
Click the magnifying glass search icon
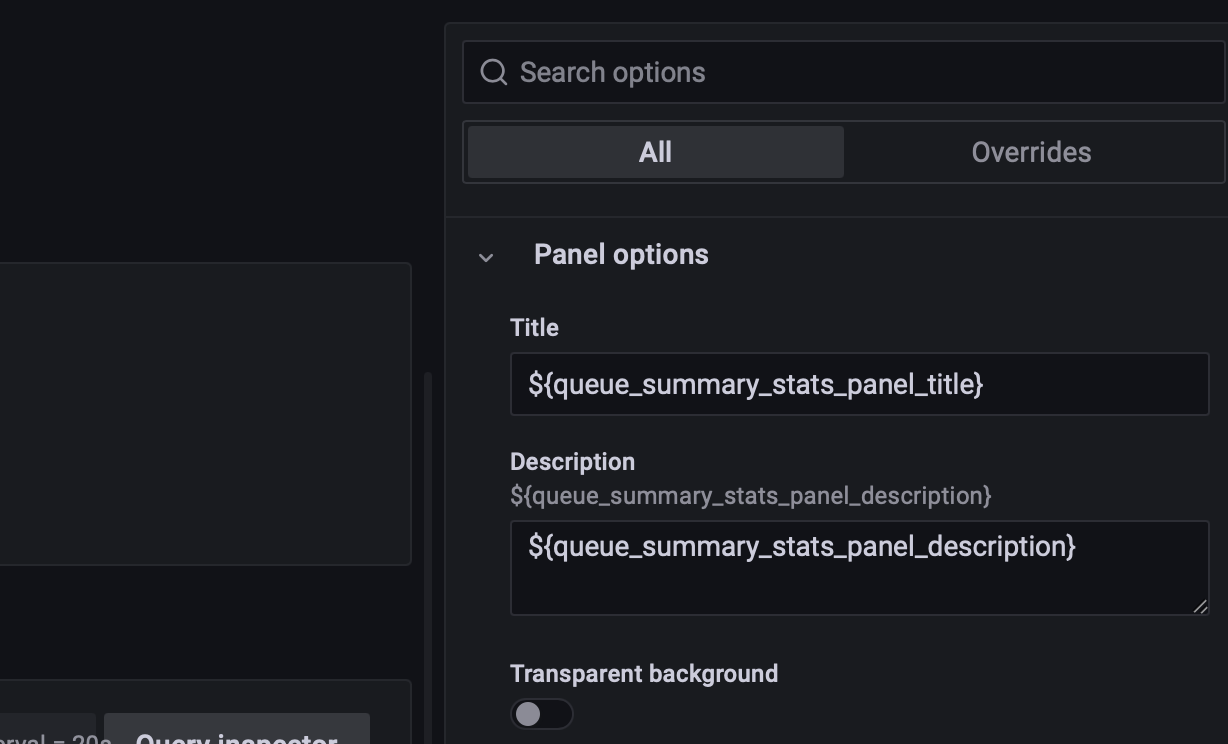pyautogui.click(x=494, y=71)
